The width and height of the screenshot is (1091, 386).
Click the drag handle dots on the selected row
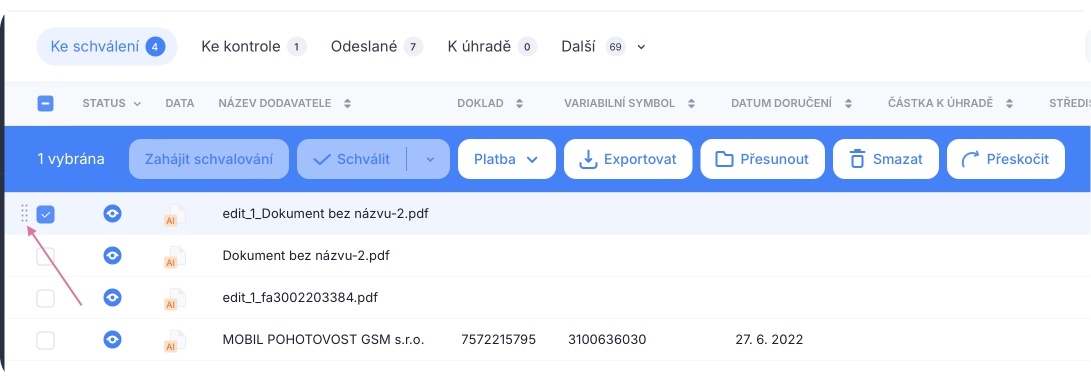click(x=25, y=214)
